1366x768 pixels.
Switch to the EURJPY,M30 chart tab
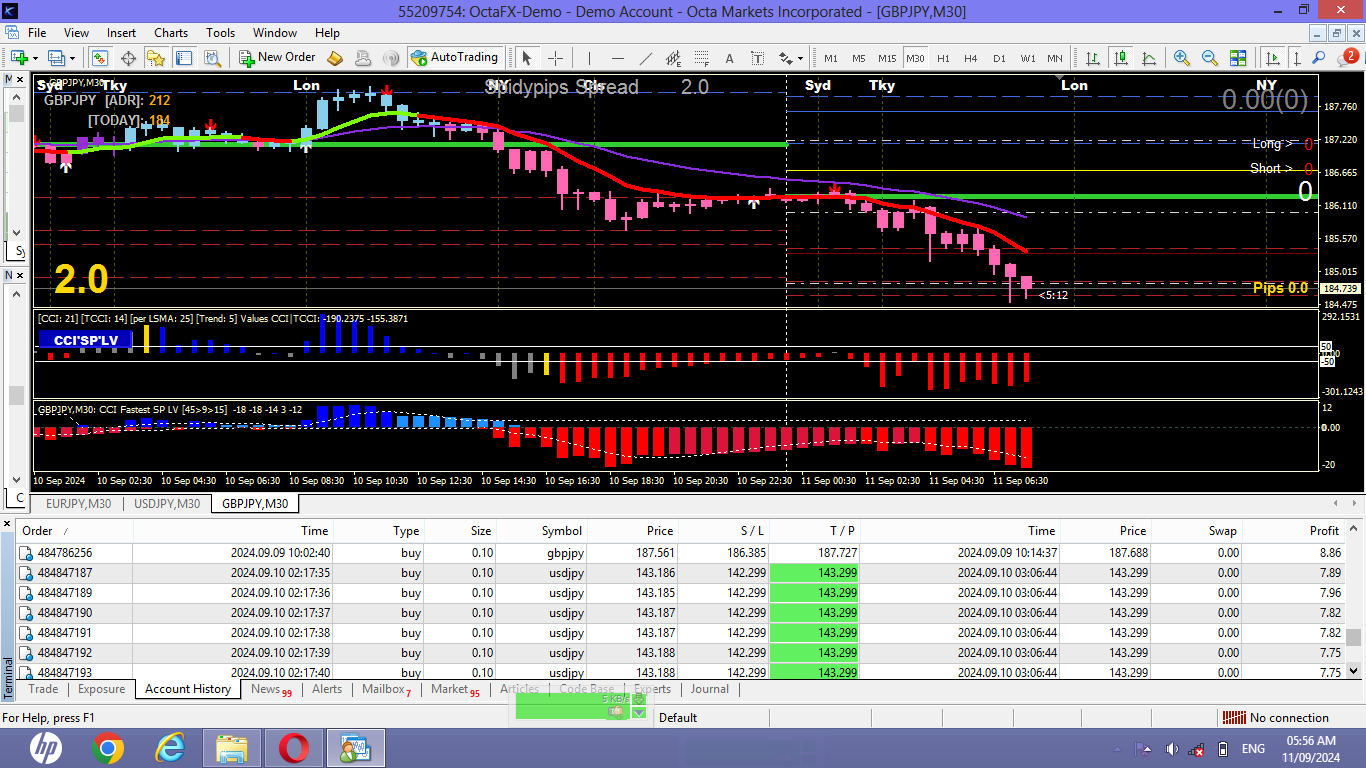click(78, 504)
